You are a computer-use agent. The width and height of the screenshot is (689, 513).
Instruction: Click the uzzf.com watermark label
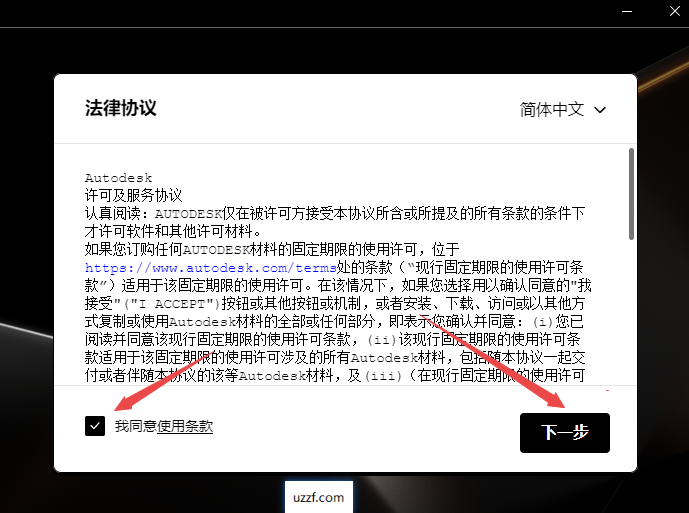click(x=319, y=496)
